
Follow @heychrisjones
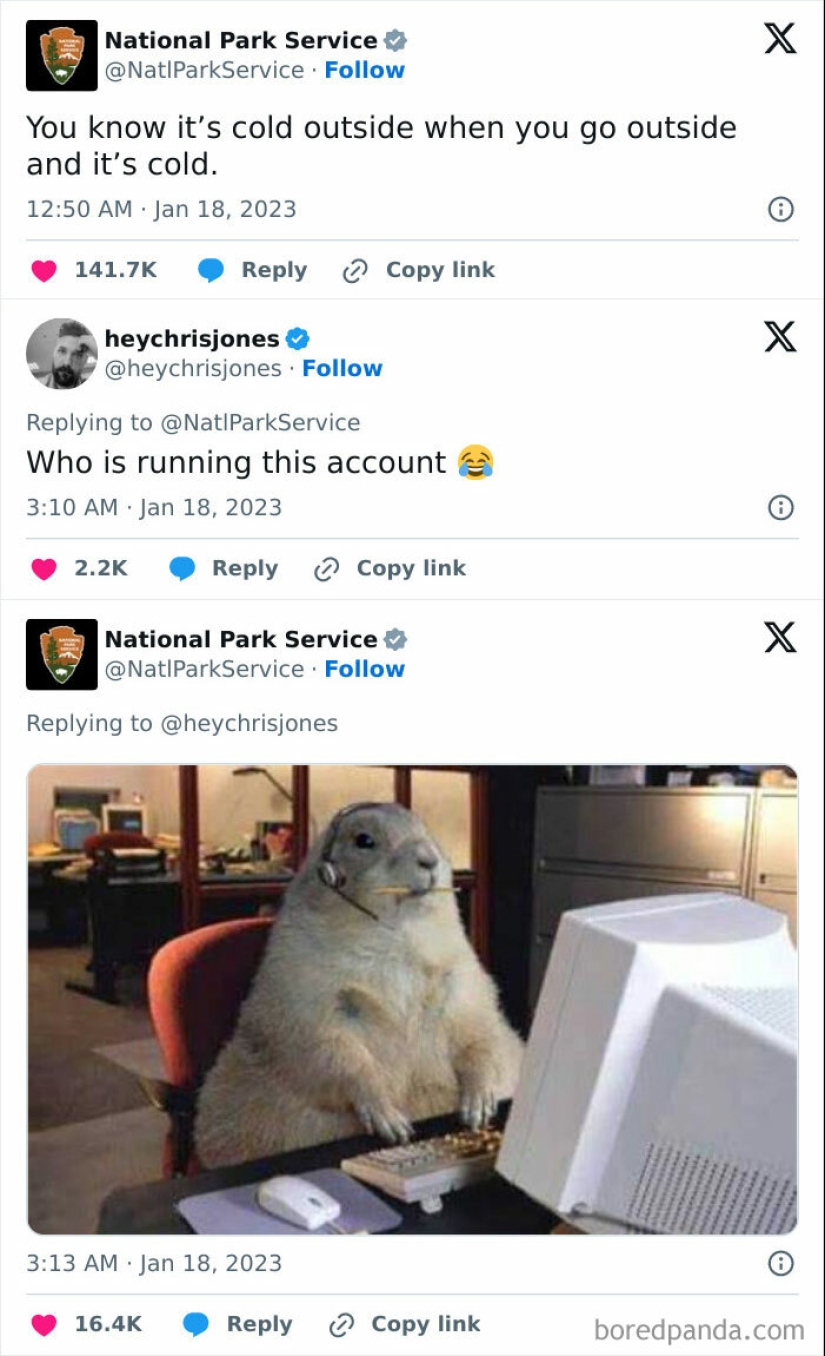coord(342,369)
